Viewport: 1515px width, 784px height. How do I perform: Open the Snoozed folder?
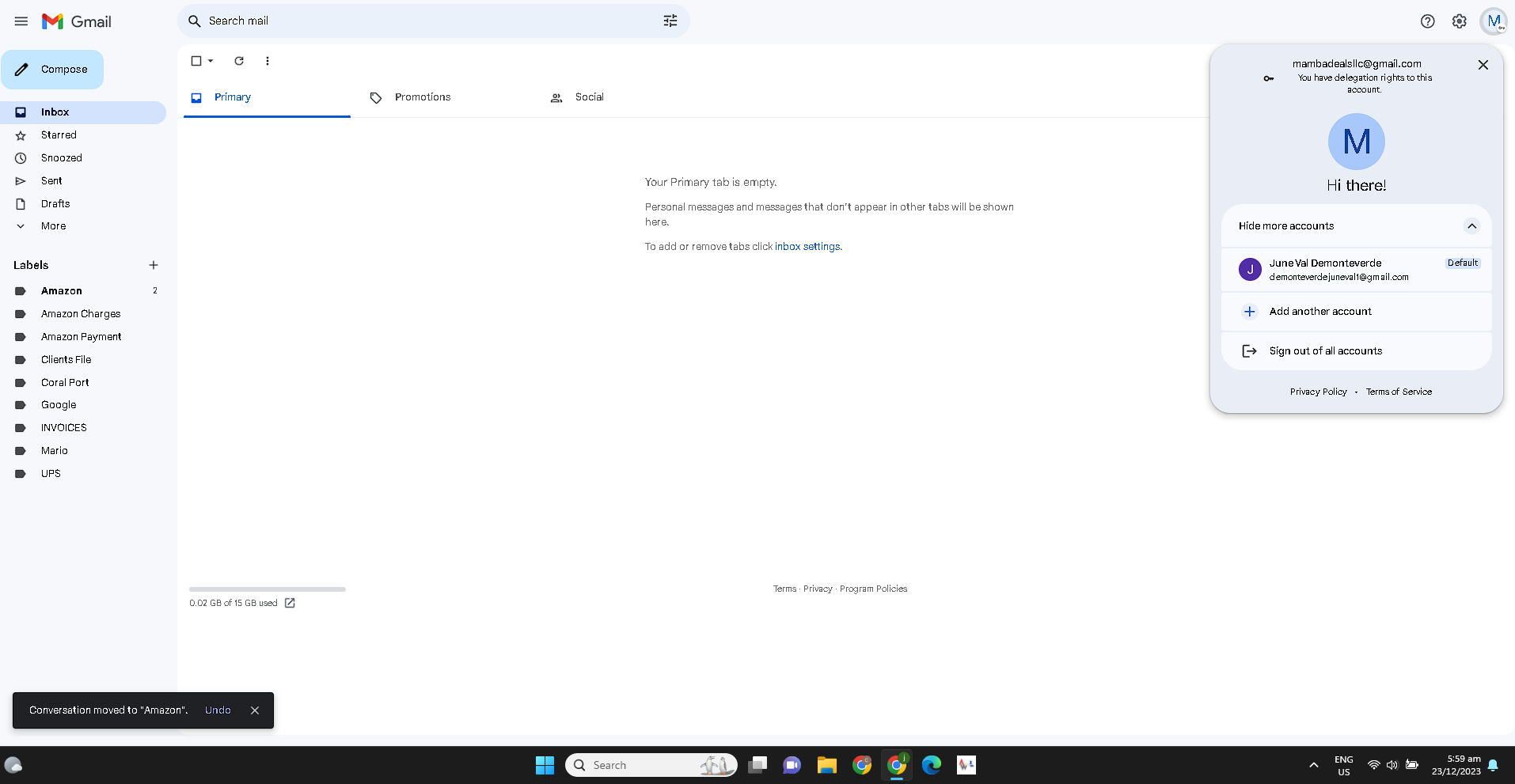click(83, 158)
